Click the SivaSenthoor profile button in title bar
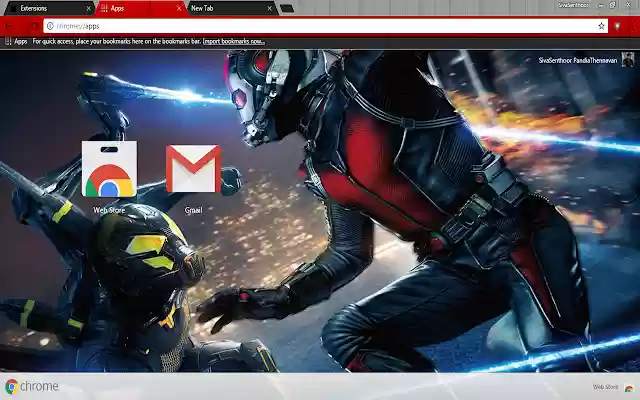640x400 pixels. coord(573,5)
